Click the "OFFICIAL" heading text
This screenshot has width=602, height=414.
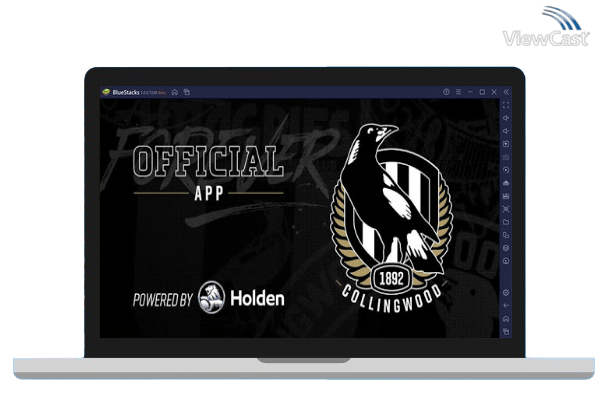pyautogui.click(x=208, y=161)
